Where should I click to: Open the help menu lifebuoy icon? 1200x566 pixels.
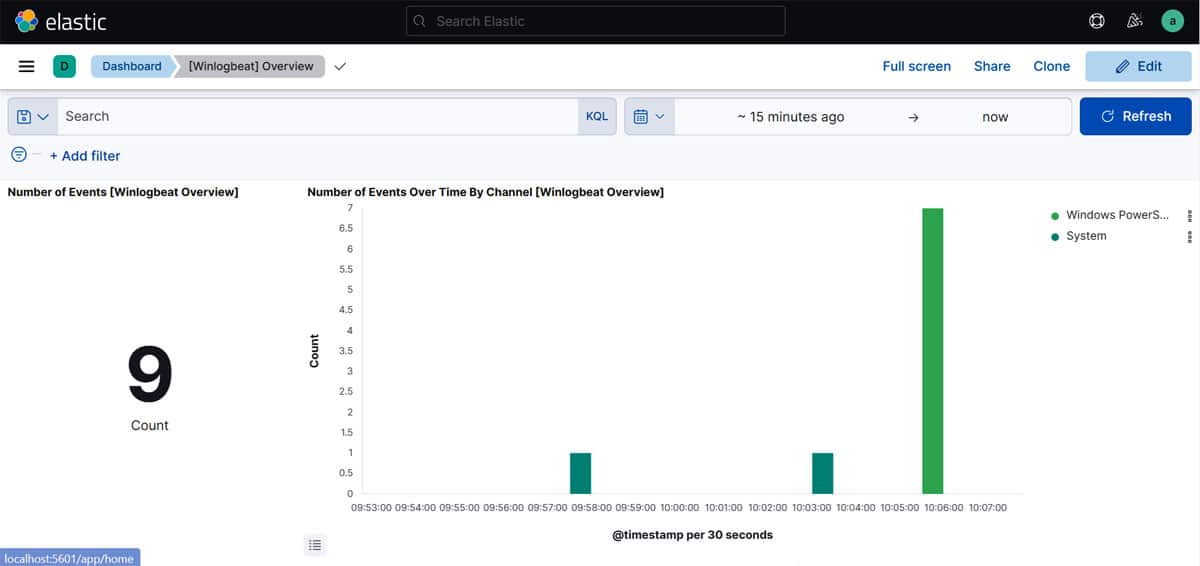[1097, 21]
